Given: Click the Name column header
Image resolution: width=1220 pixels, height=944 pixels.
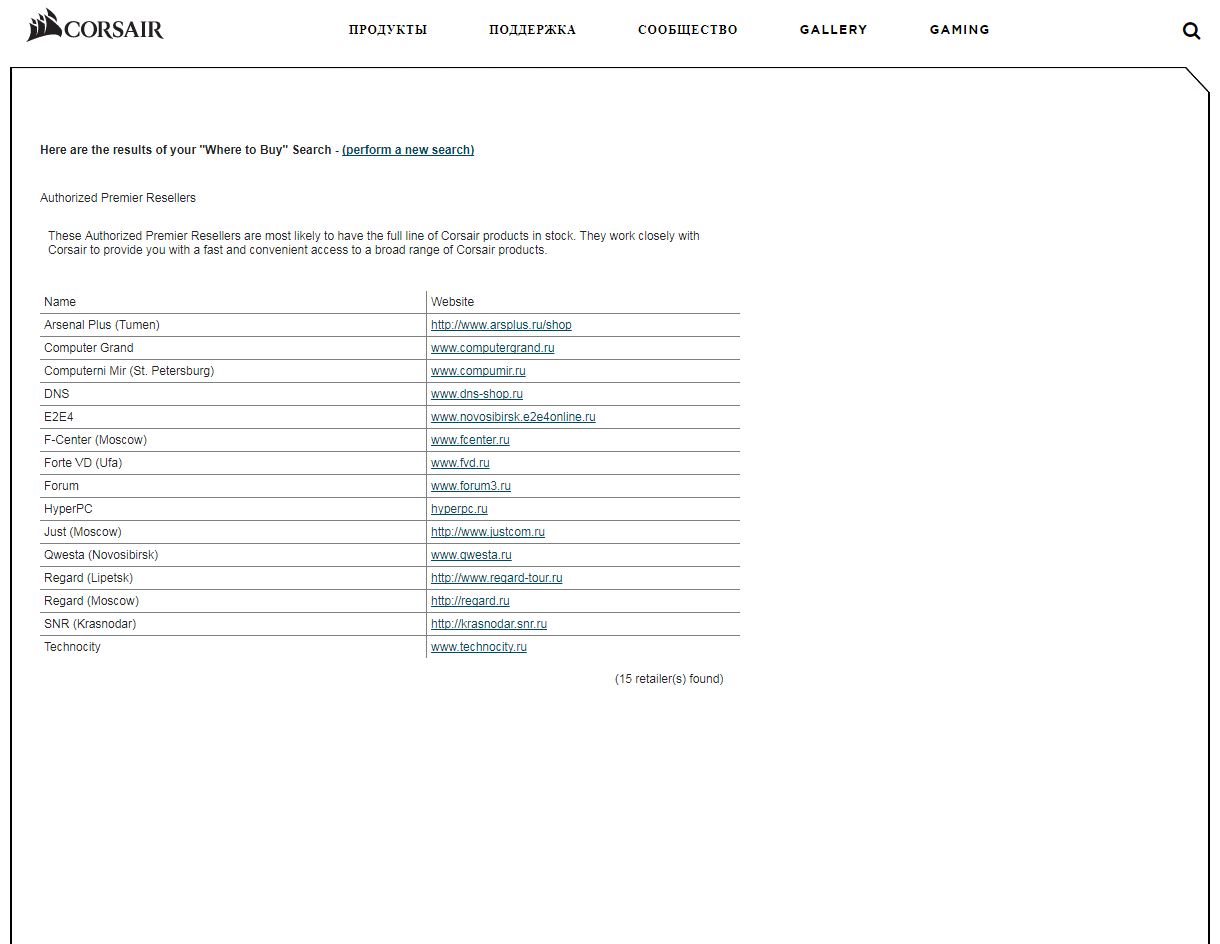Looking at the screenshot, I should click(x=233, y=302).
